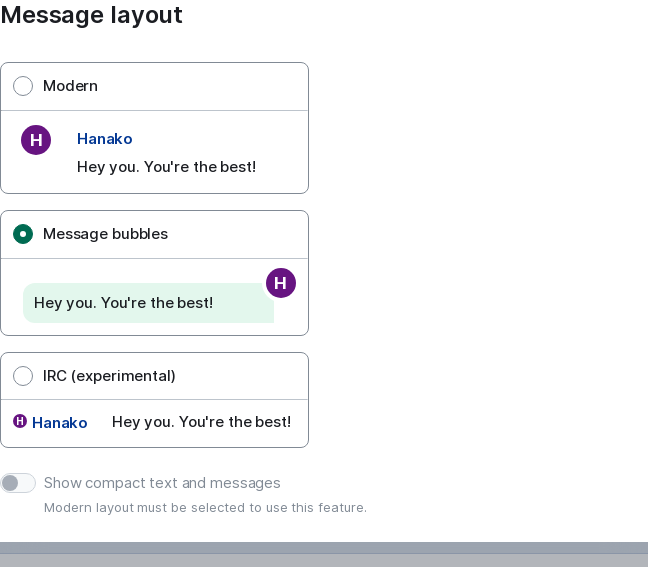Select the IRC (experimental) radio button
The height and width of the screenshot is (567, 648).
click(x=23, y=376)
